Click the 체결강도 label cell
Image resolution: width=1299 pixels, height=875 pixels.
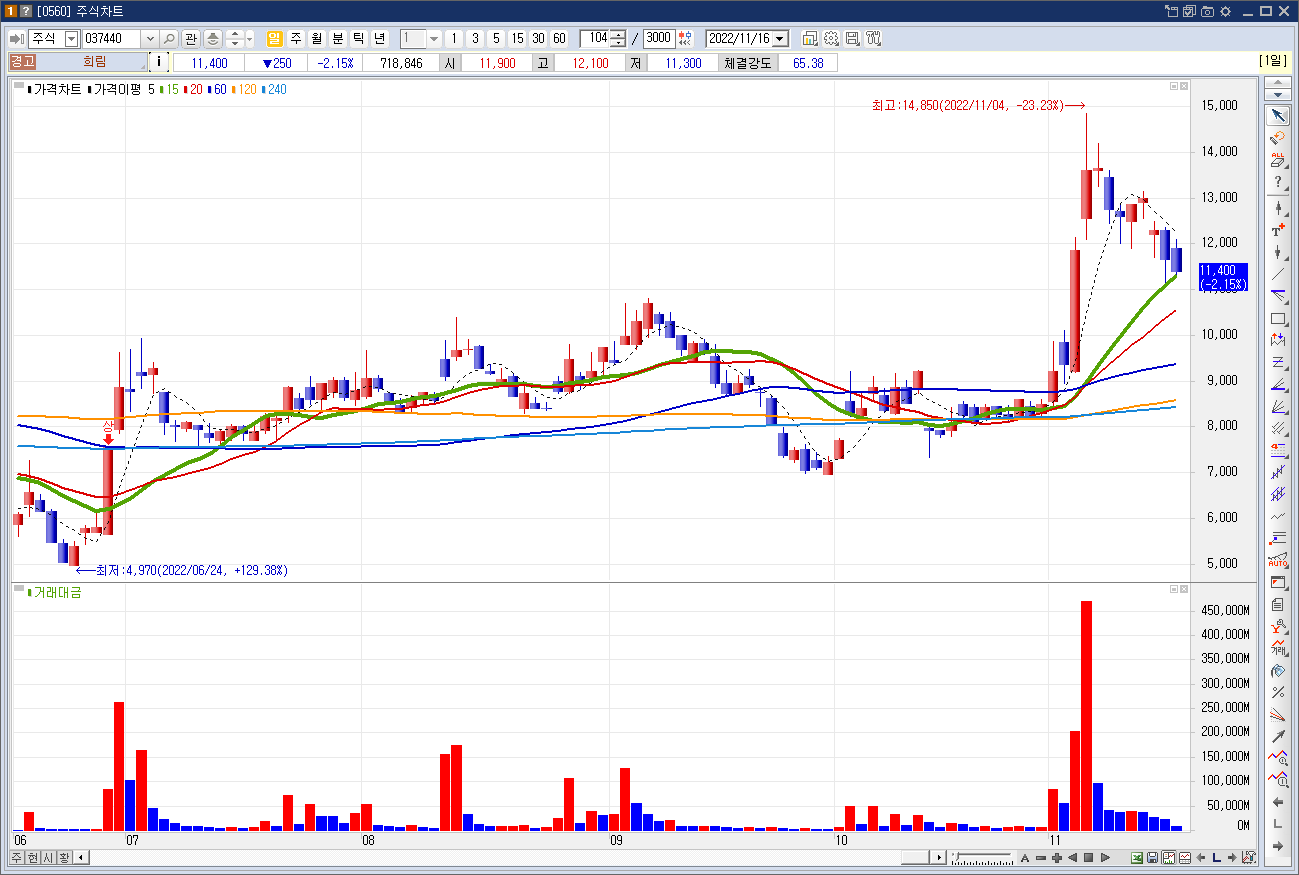click(x=748, y=63)
